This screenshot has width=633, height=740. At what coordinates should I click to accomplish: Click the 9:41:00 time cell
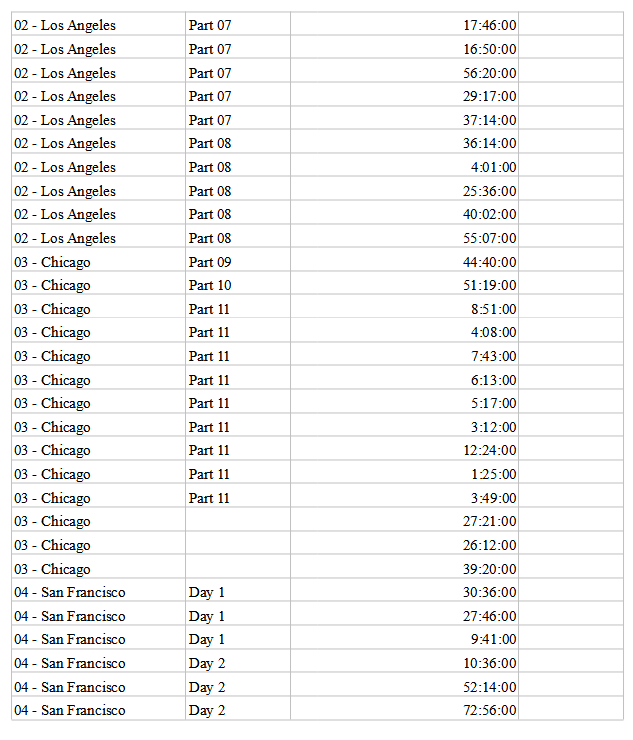point(493,639)
